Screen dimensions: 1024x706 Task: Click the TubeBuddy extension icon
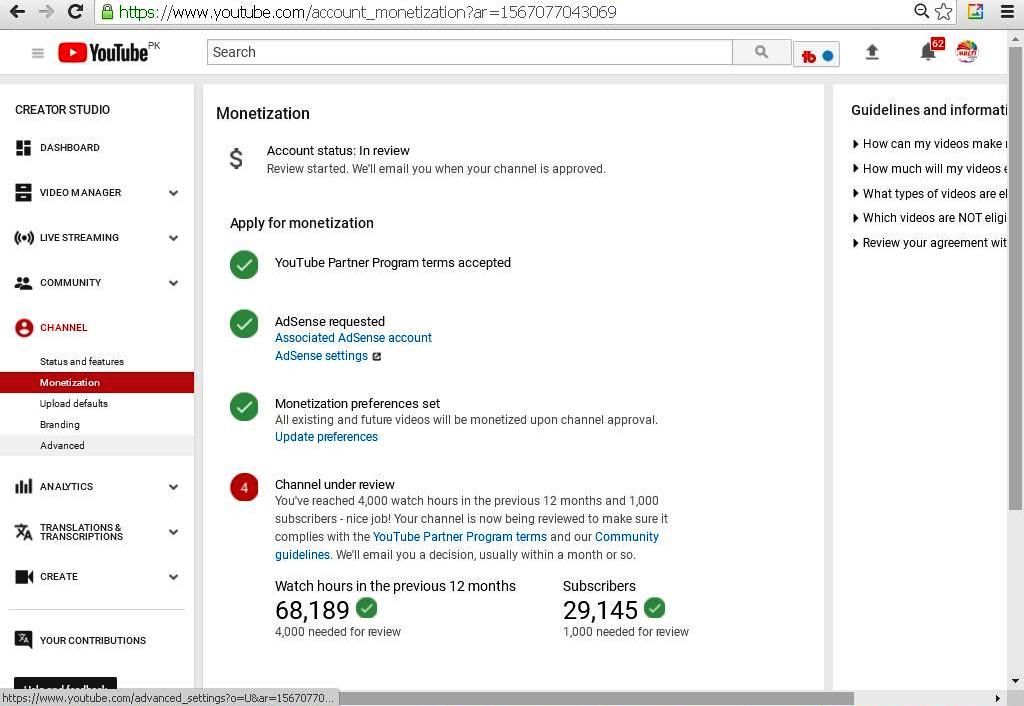[x=817, y=56]
